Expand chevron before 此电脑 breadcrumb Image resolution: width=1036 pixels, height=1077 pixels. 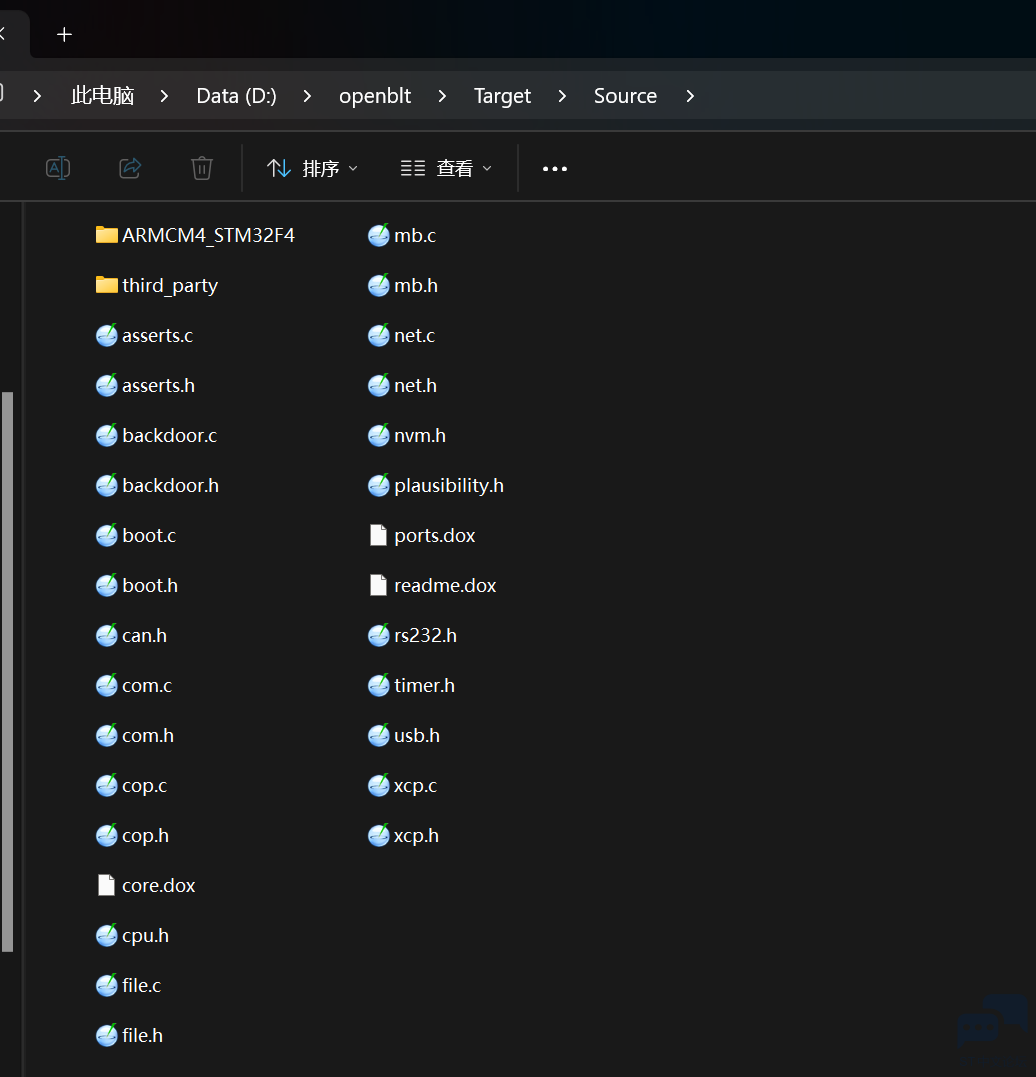pyautogui.click(x=37, y=96)
